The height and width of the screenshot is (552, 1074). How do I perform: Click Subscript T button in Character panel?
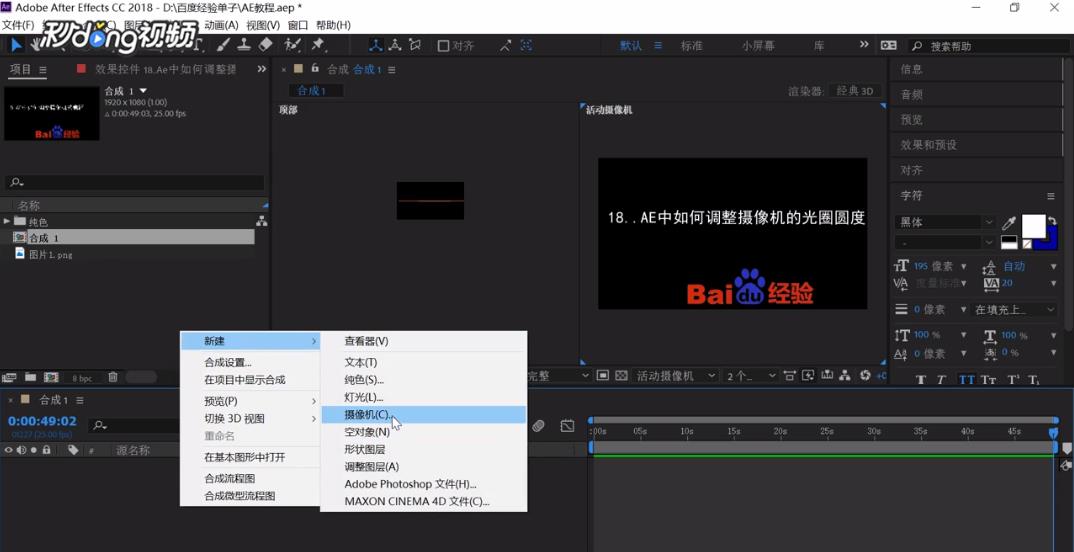[x=1034, y=380]
